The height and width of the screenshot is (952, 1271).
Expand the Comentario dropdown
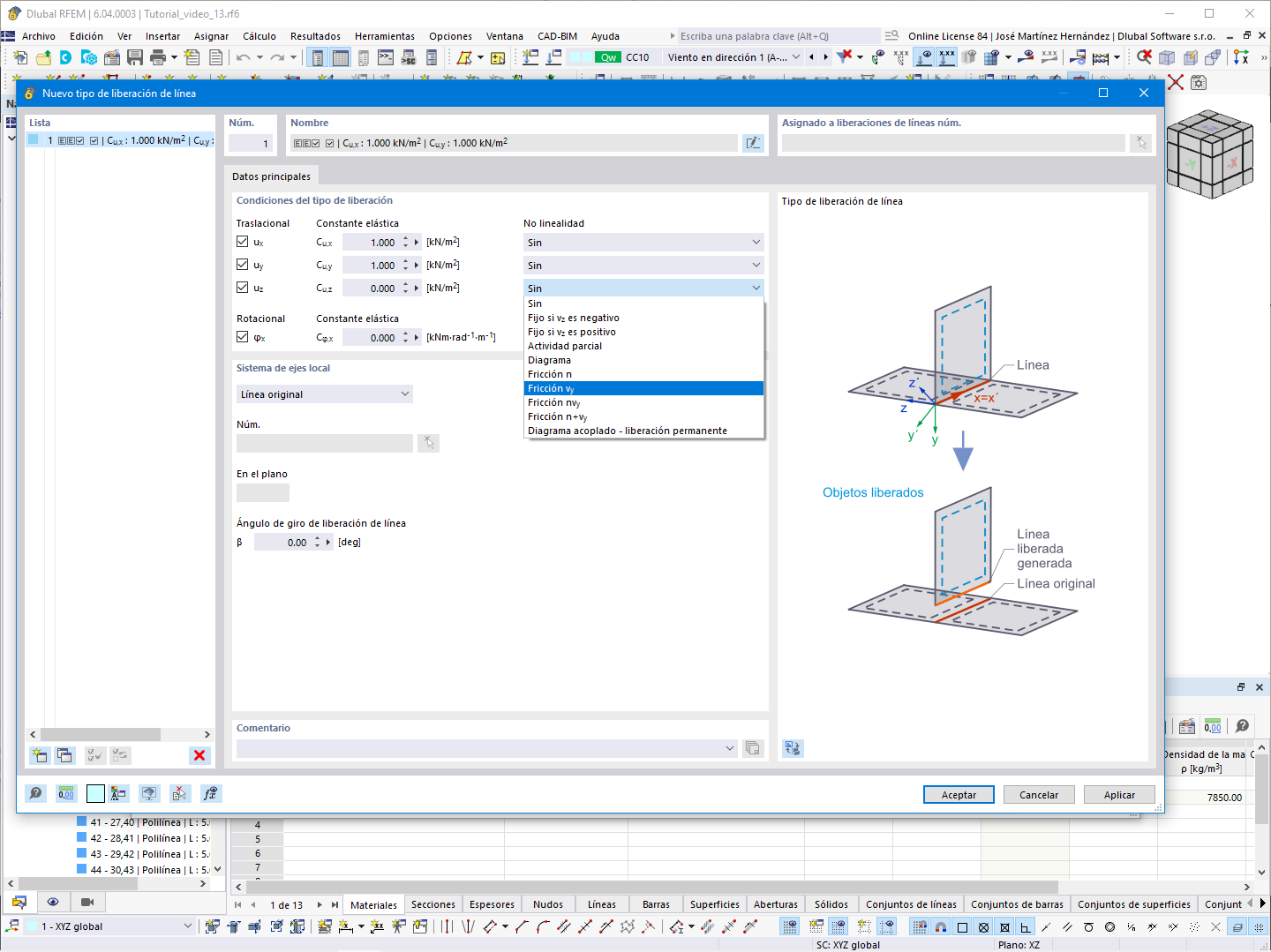730,748
